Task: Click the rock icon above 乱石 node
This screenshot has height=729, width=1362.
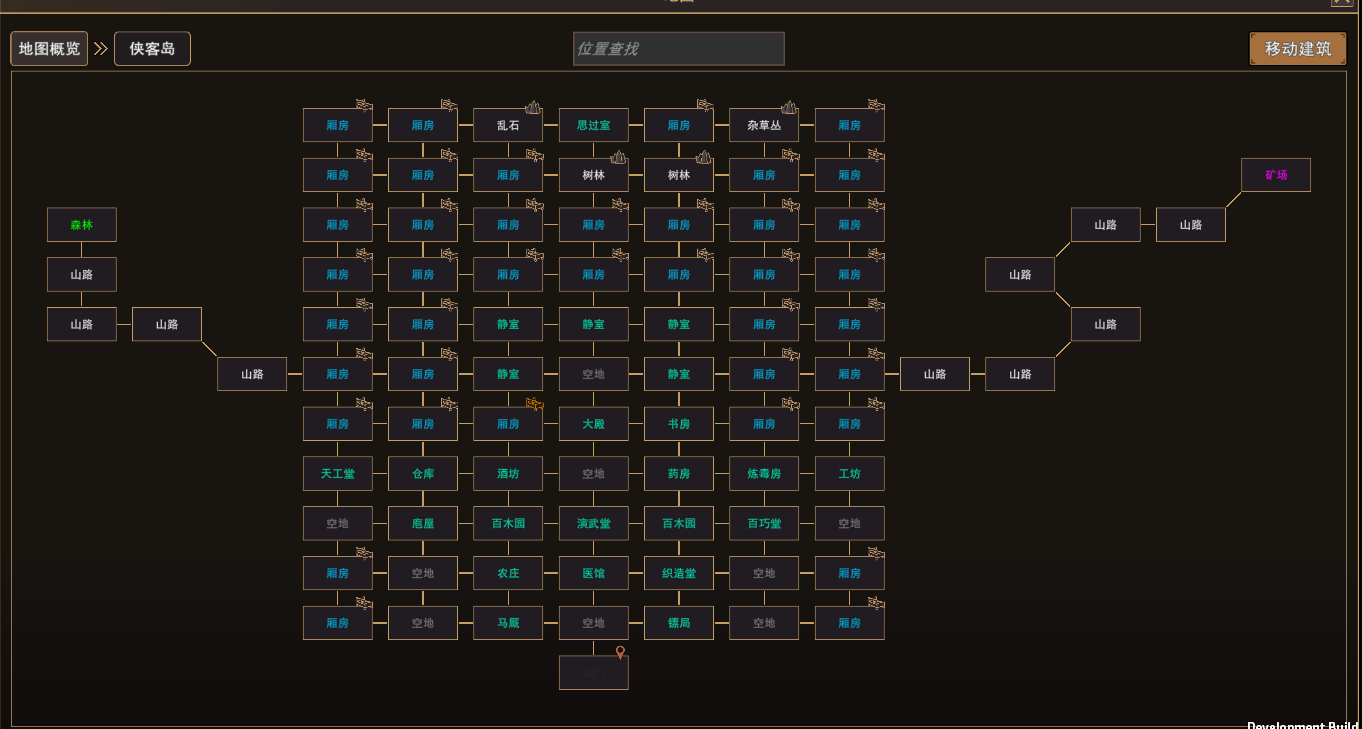Action: click(x=533, y=106)
